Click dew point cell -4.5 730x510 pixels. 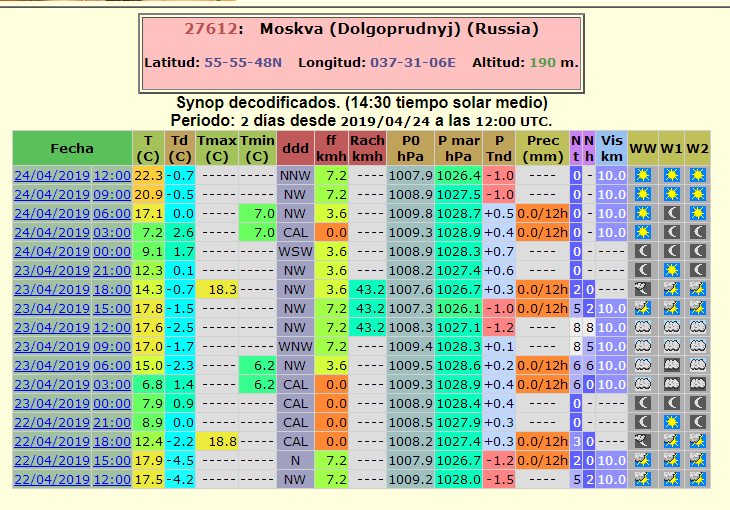(180, 461)
